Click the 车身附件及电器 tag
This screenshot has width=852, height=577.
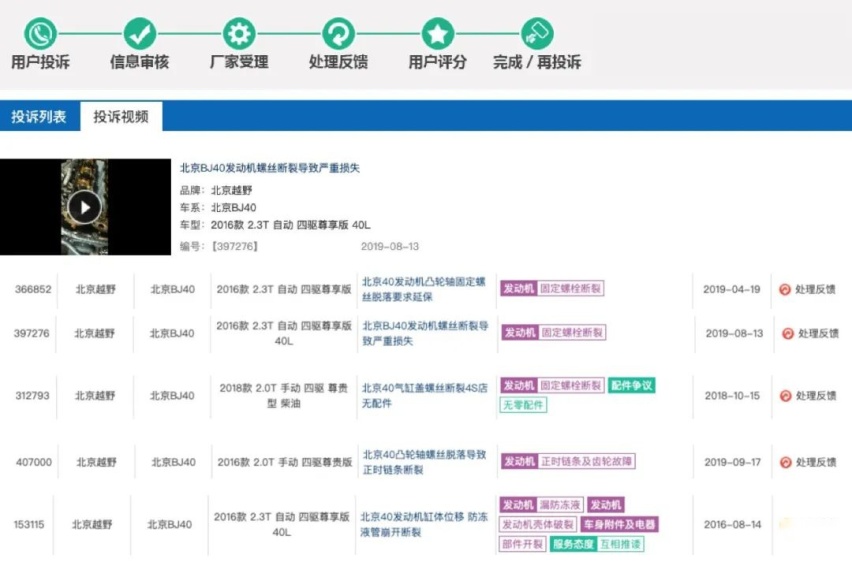619,525
